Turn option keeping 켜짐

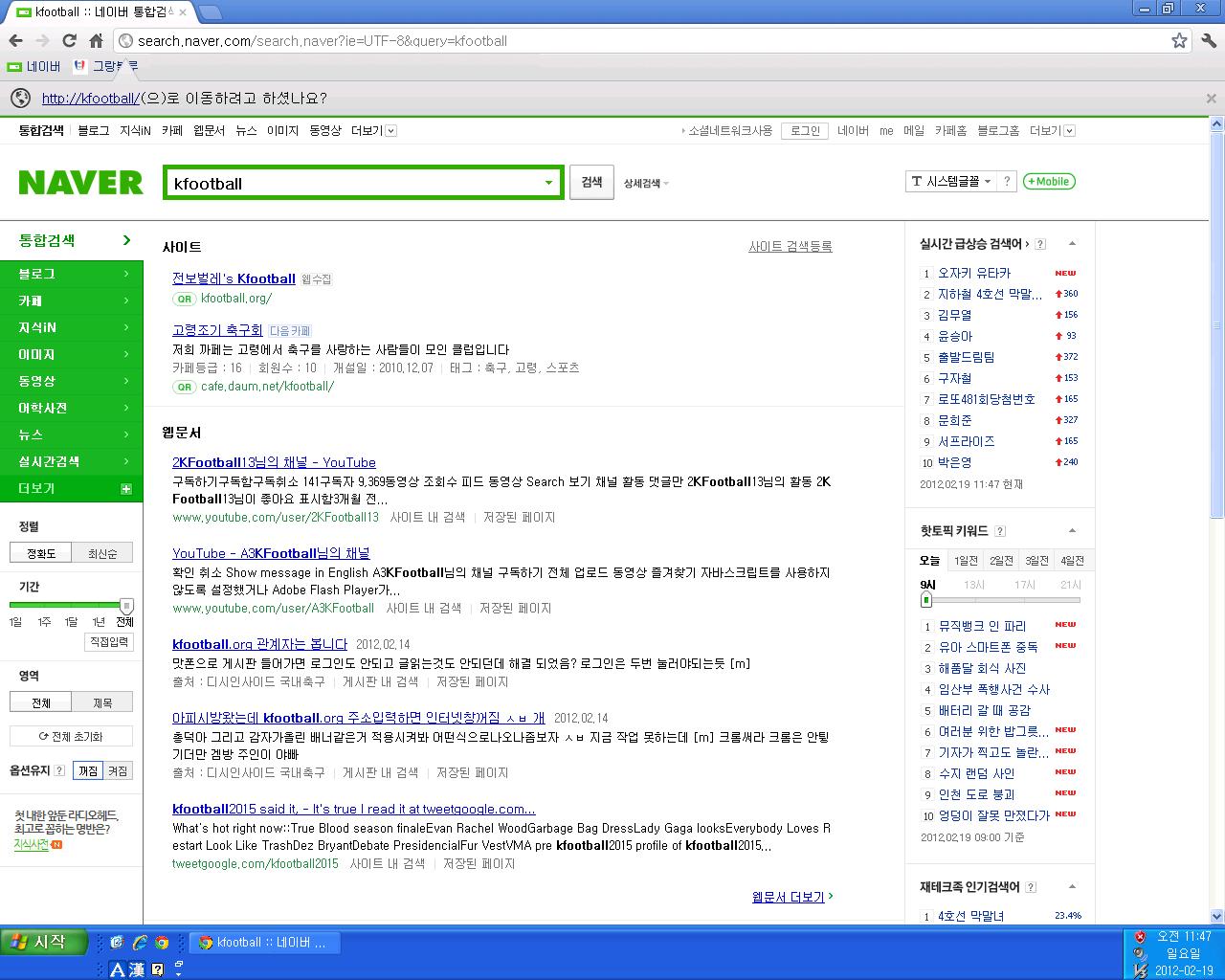point(119,770)
